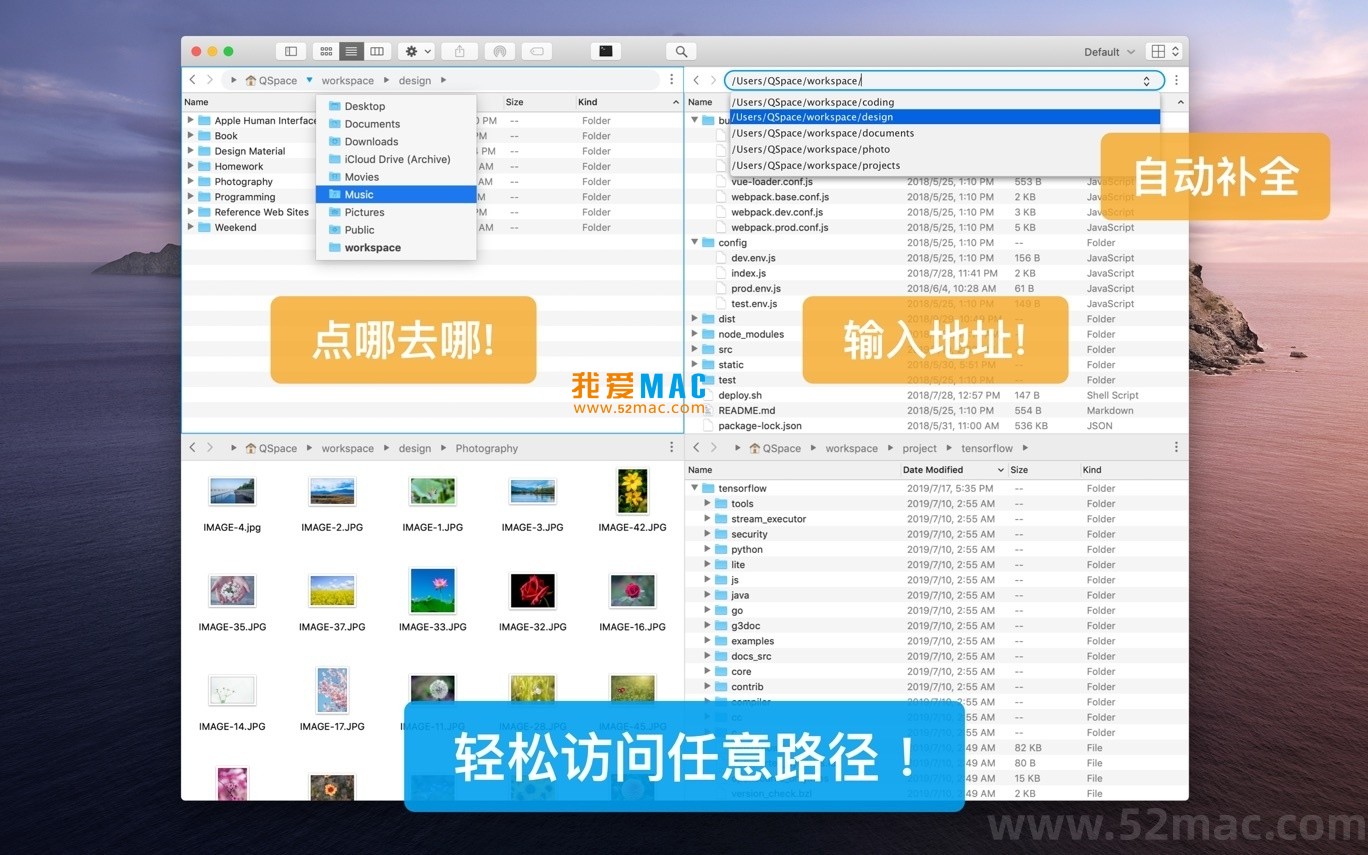Screen dimensions: 1368x855
Task: Go back using the back arrow
Action: [x=191, y=80]
